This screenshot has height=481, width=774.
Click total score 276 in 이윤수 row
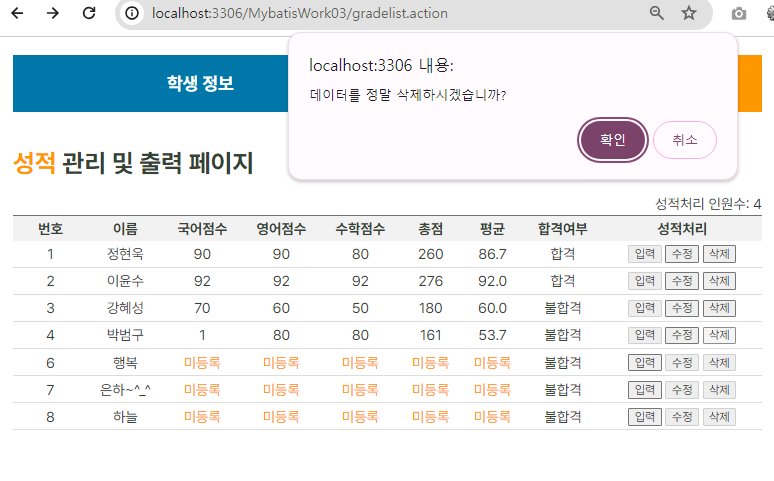click(430, 281)
